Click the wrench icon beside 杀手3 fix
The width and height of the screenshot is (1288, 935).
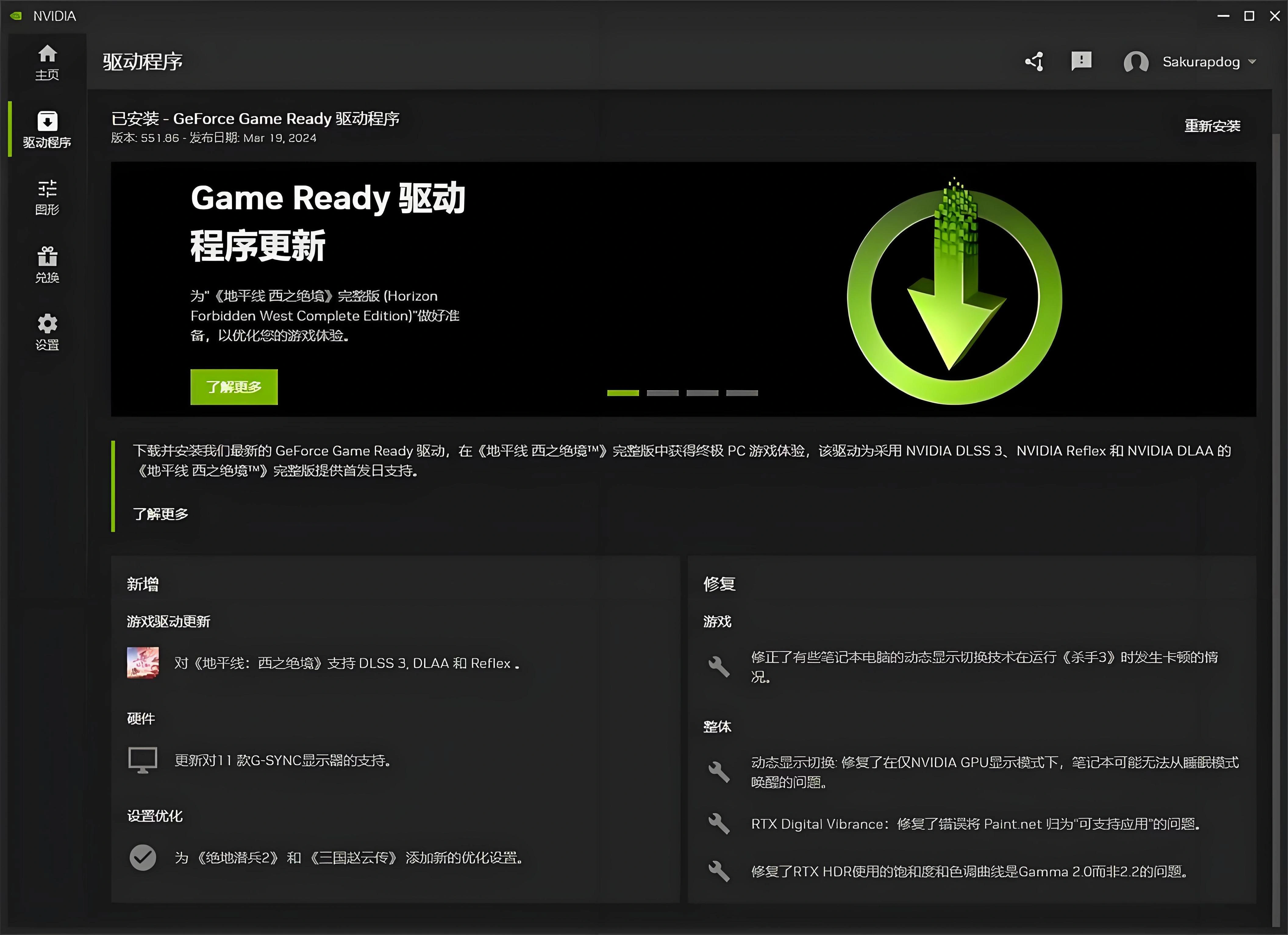pos(719,667)
